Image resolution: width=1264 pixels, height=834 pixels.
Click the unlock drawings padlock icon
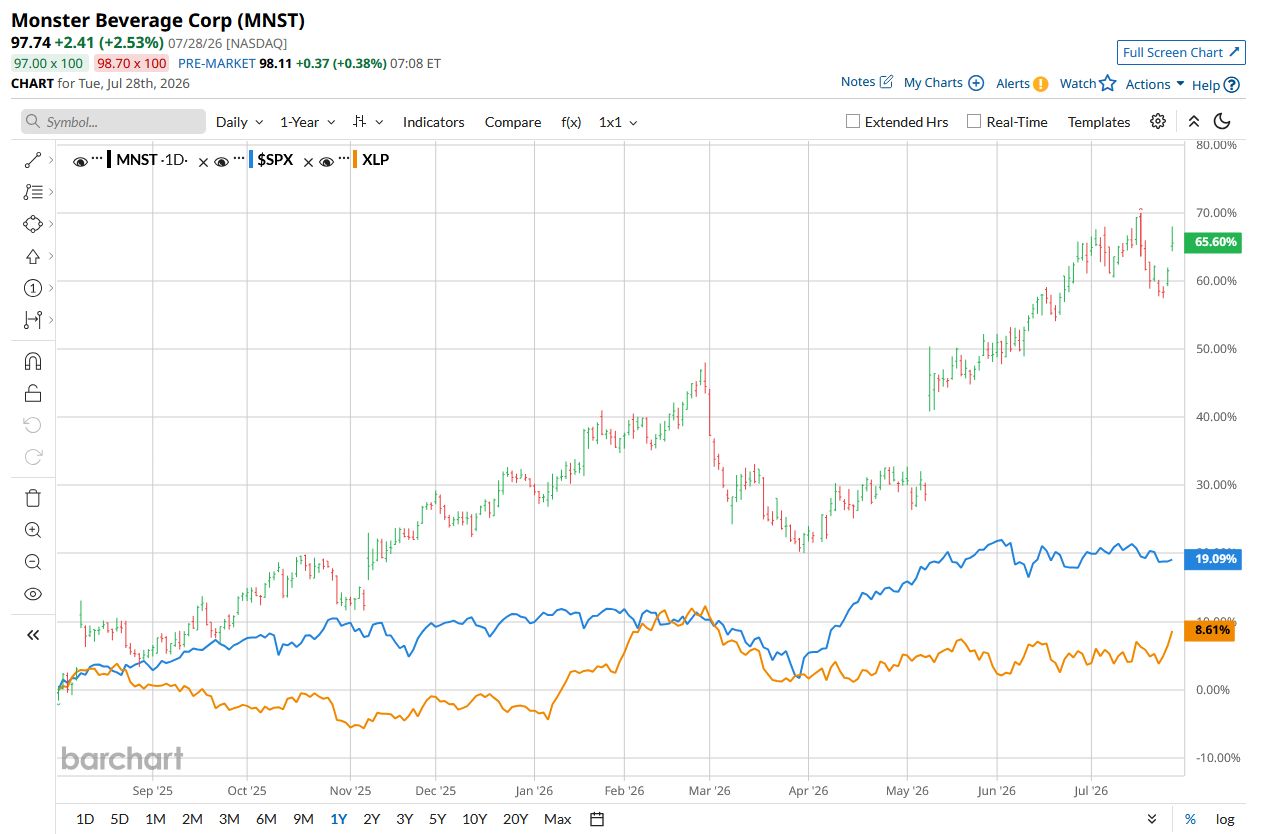(x=32, y=393)
